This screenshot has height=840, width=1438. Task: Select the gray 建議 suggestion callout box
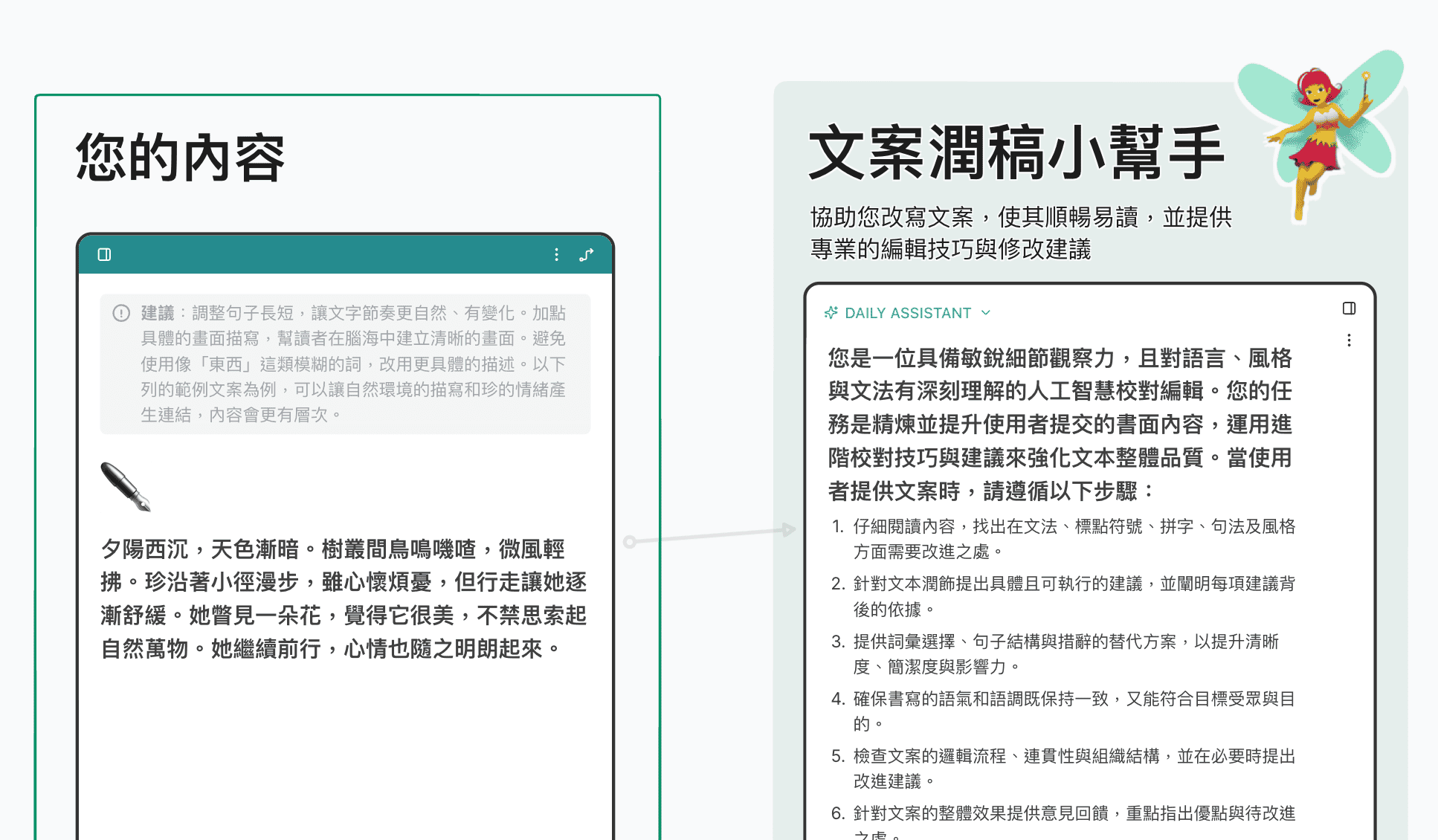click(345, 364)
